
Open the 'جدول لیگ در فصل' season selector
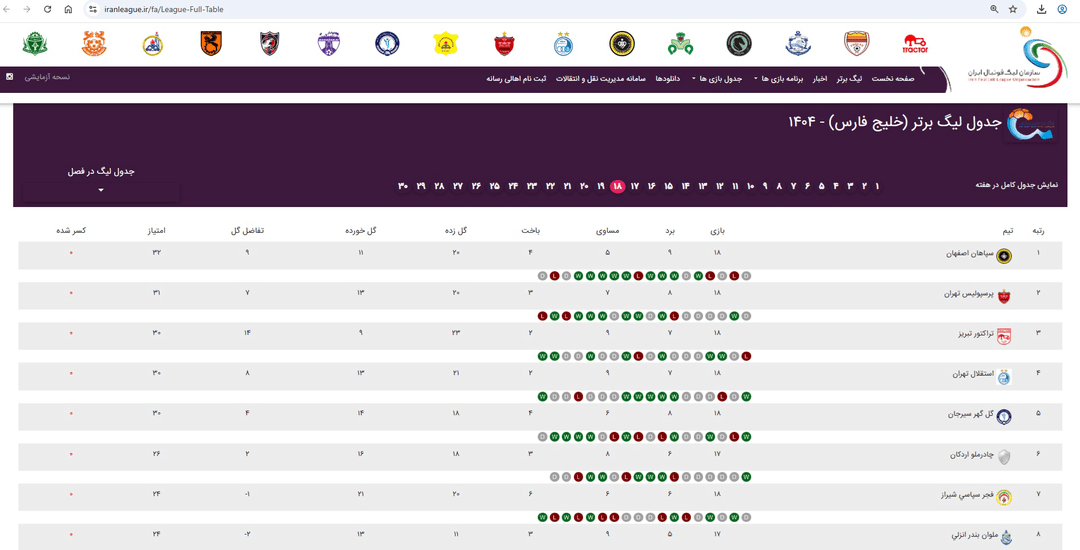pyautogui.click(x=101, y=189)
